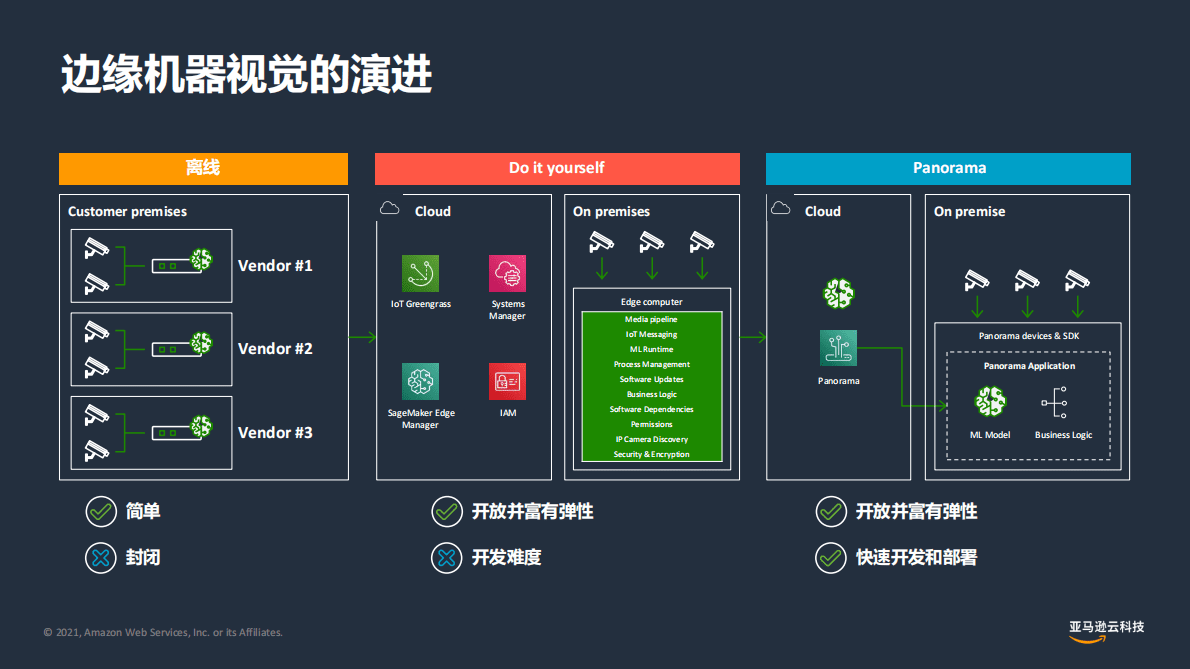The width and height of the screenshot is (1190, 669).
Task: Switch to the Do it yourself tab
Action: (x=556, y=168)
